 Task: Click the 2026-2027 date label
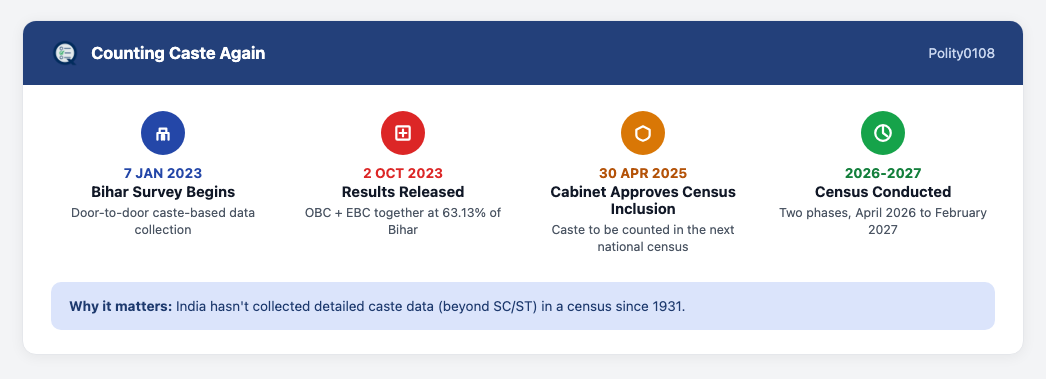coord(883,173)
